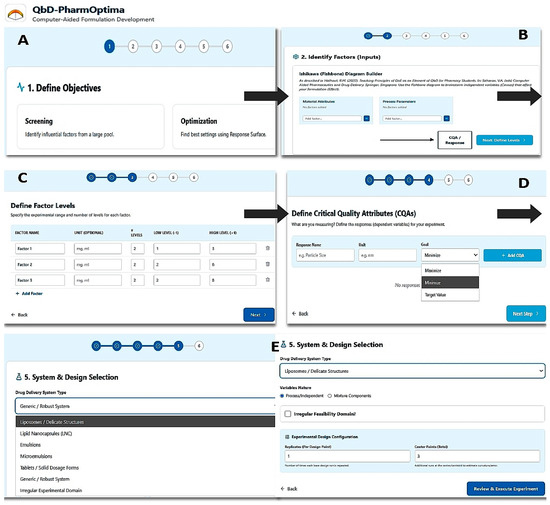Delete the Factor 1 row with trash icon
Screen dimensions: 550x505
[x=268, y=248]
